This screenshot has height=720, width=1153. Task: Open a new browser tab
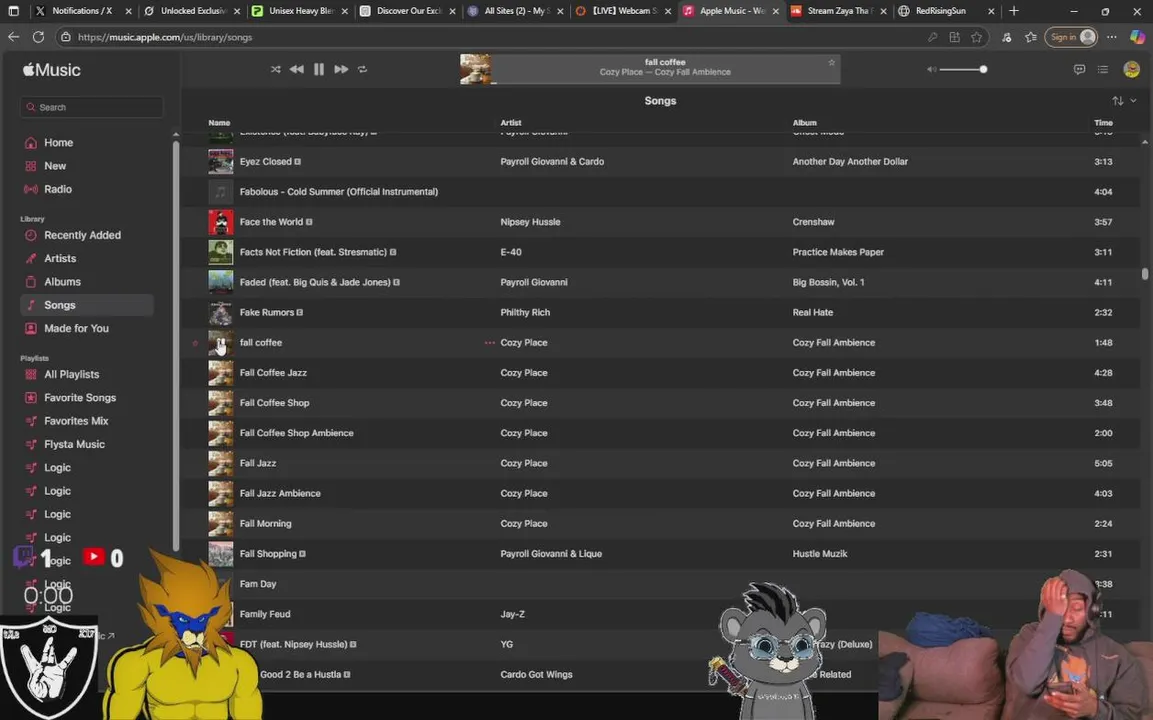point(1014,11)
